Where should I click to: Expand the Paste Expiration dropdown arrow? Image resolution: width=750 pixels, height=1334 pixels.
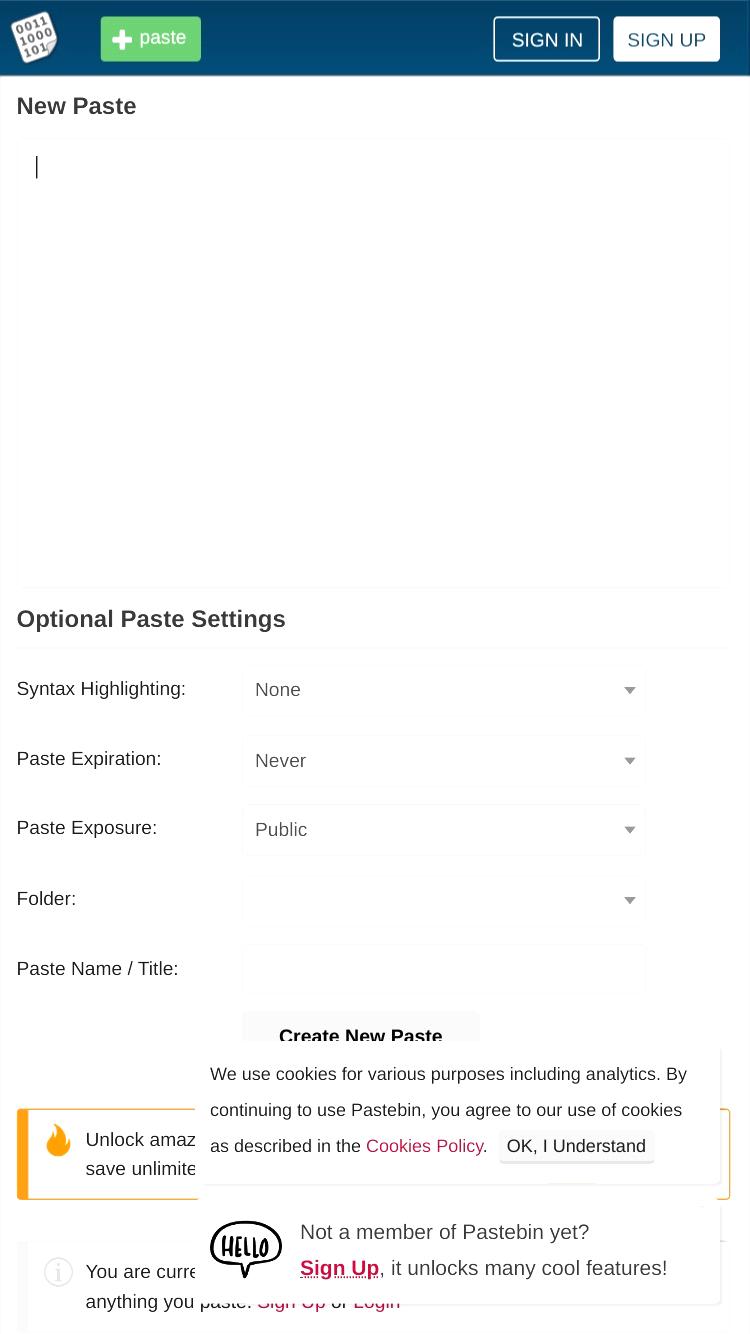pyautogui.click(x=630, y=761)
